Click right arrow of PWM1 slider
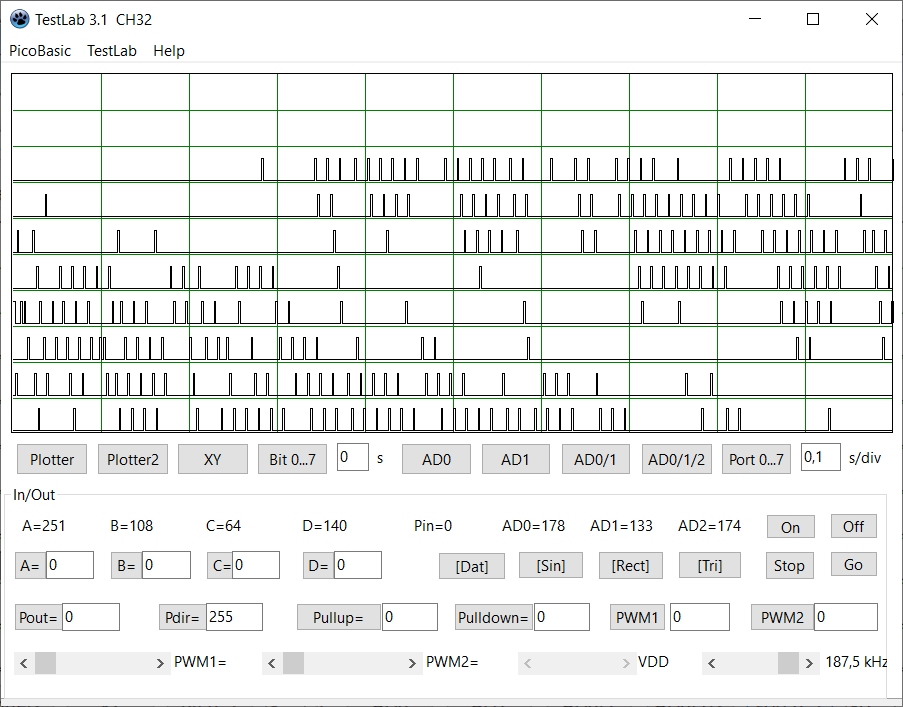 pos(160,663)
